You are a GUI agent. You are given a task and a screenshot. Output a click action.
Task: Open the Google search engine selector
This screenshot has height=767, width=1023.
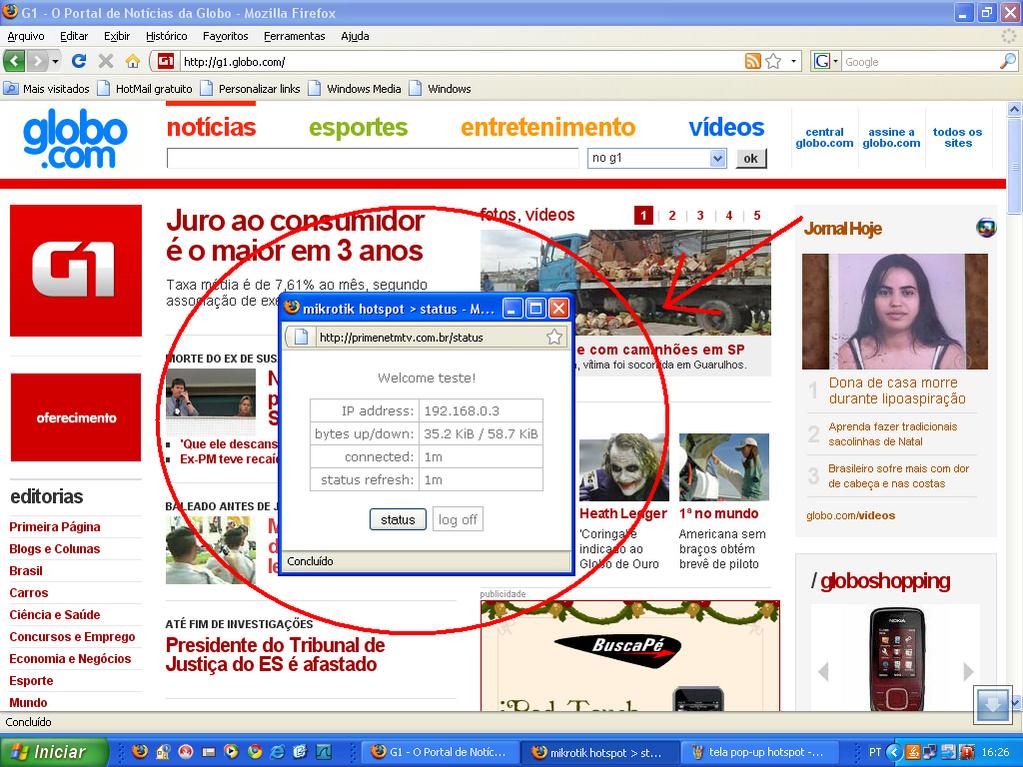pos(825,61)
